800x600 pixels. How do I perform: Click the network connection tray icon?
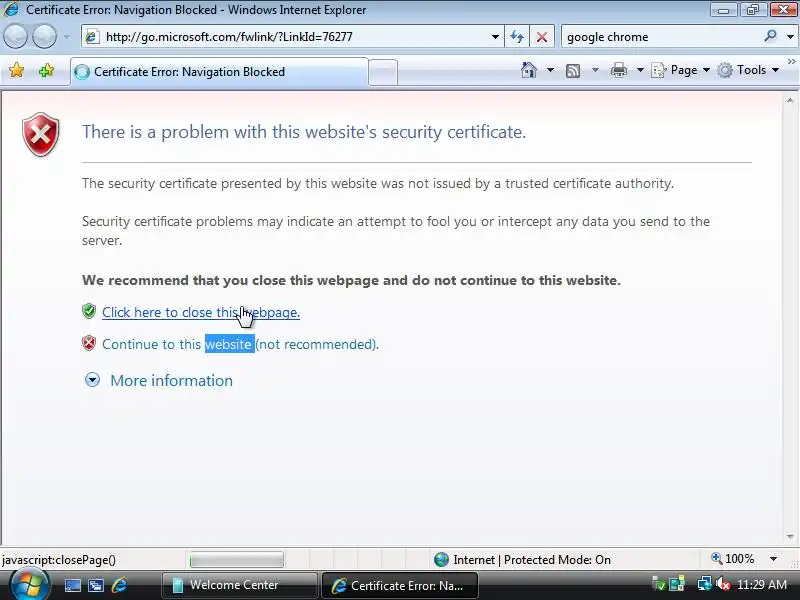click(x=704, y=584)
